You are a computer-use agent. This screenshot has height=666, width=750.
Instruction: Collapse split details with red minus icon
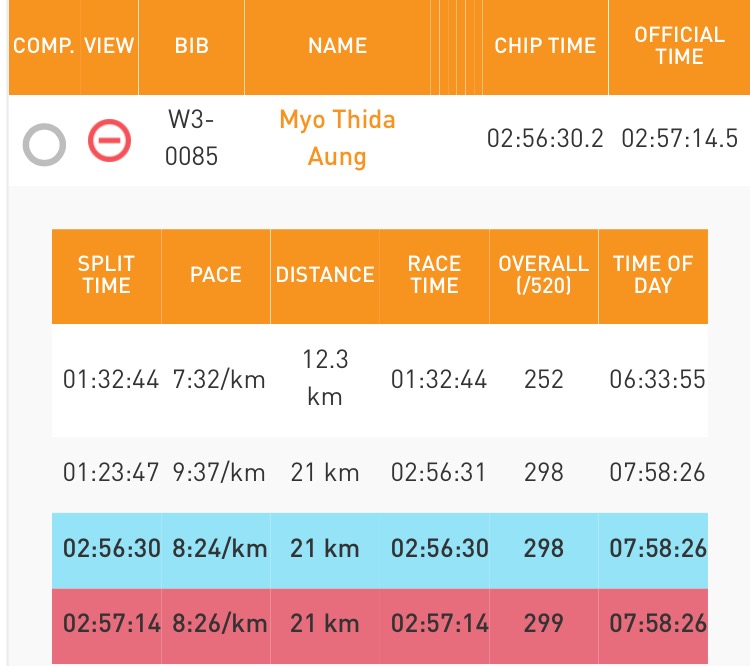109,141
